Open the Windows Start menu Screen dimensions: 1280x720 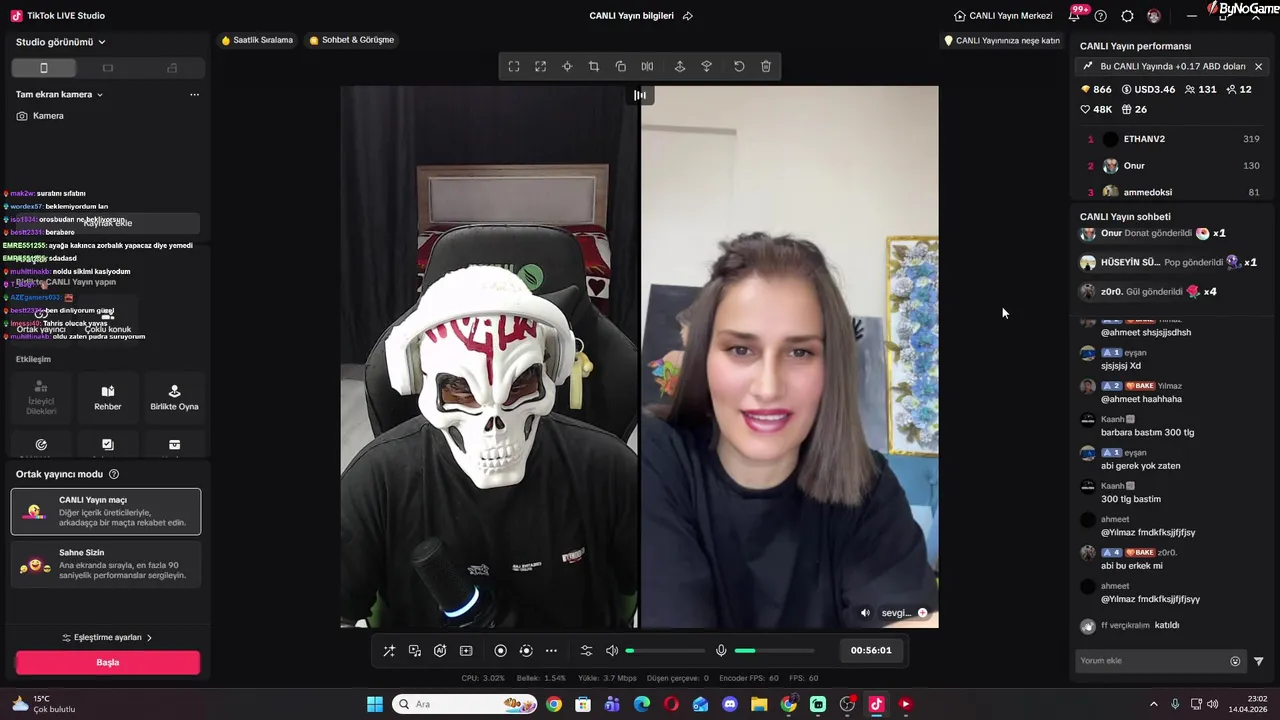(375, 704)
